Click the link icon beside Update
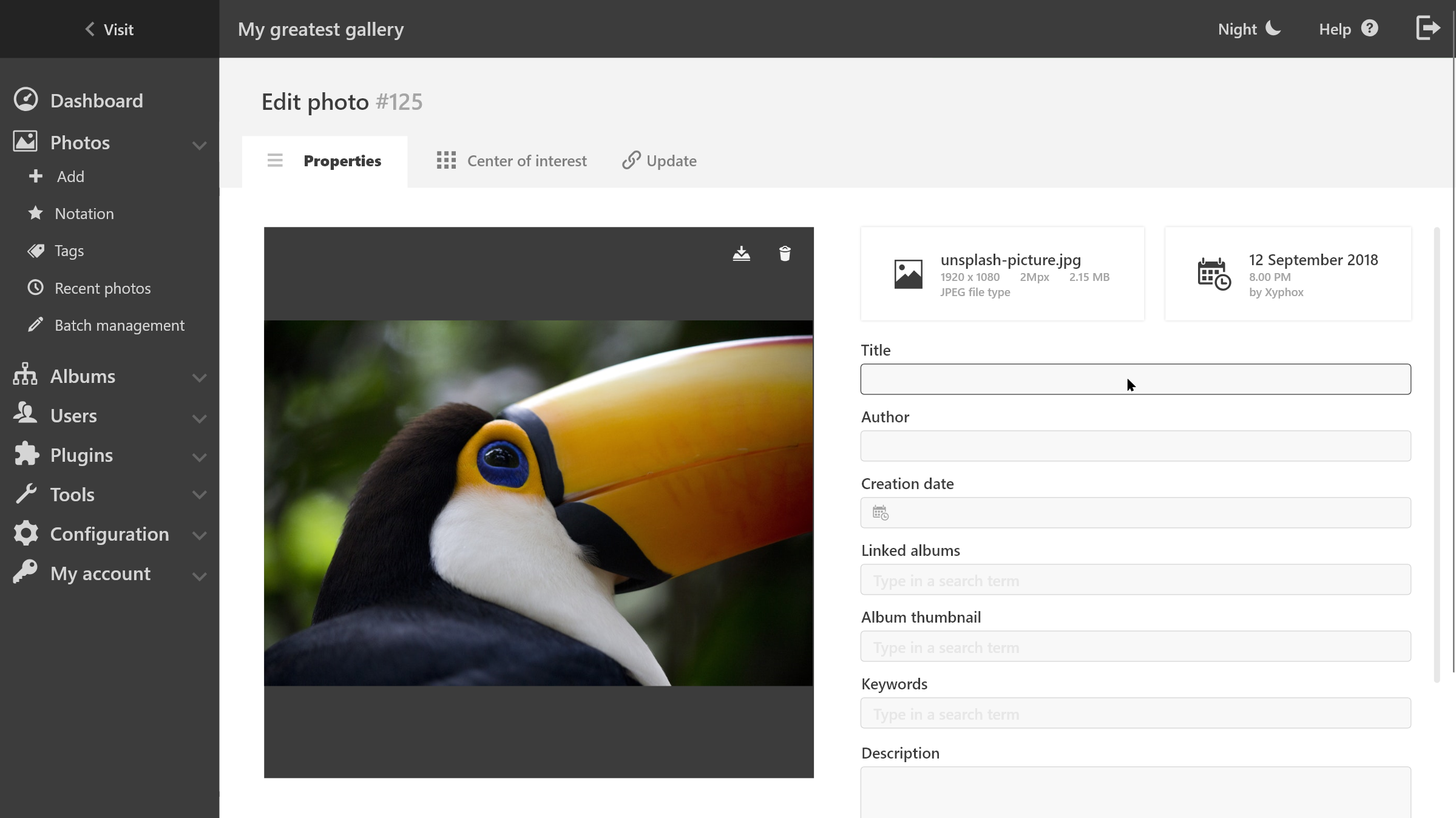 631,160
